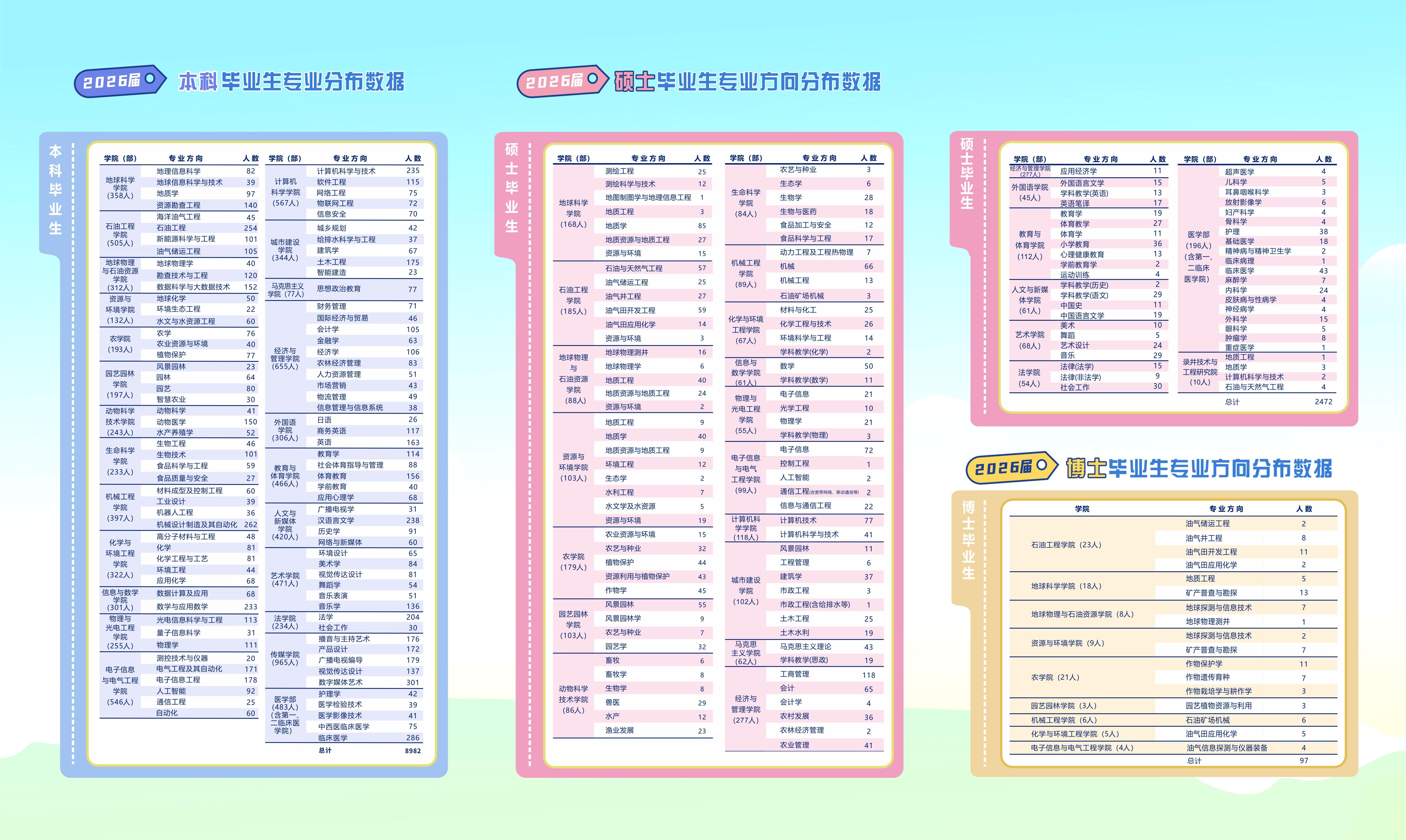Click the undergraduate total value 8982
Image resolution: width=1406 pixels, height=840 pixels.
pyautogui.click(x=413, y=751)
